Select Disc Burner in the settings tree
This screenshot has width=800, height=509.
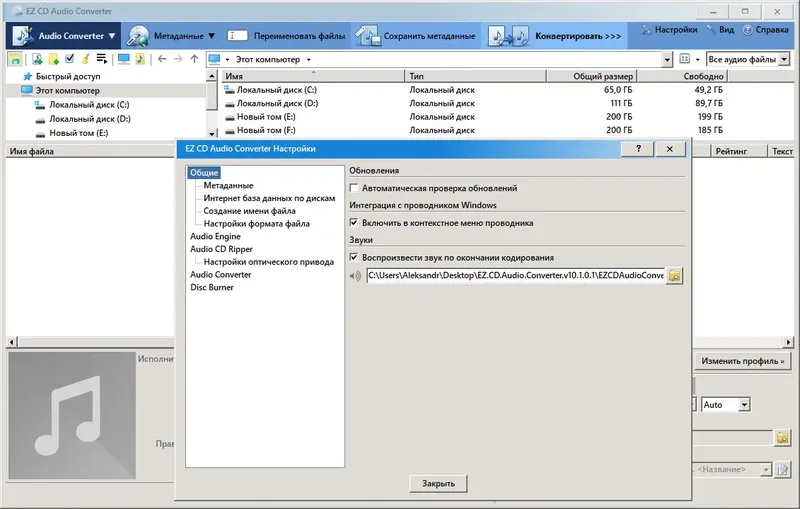click(212, 288)
